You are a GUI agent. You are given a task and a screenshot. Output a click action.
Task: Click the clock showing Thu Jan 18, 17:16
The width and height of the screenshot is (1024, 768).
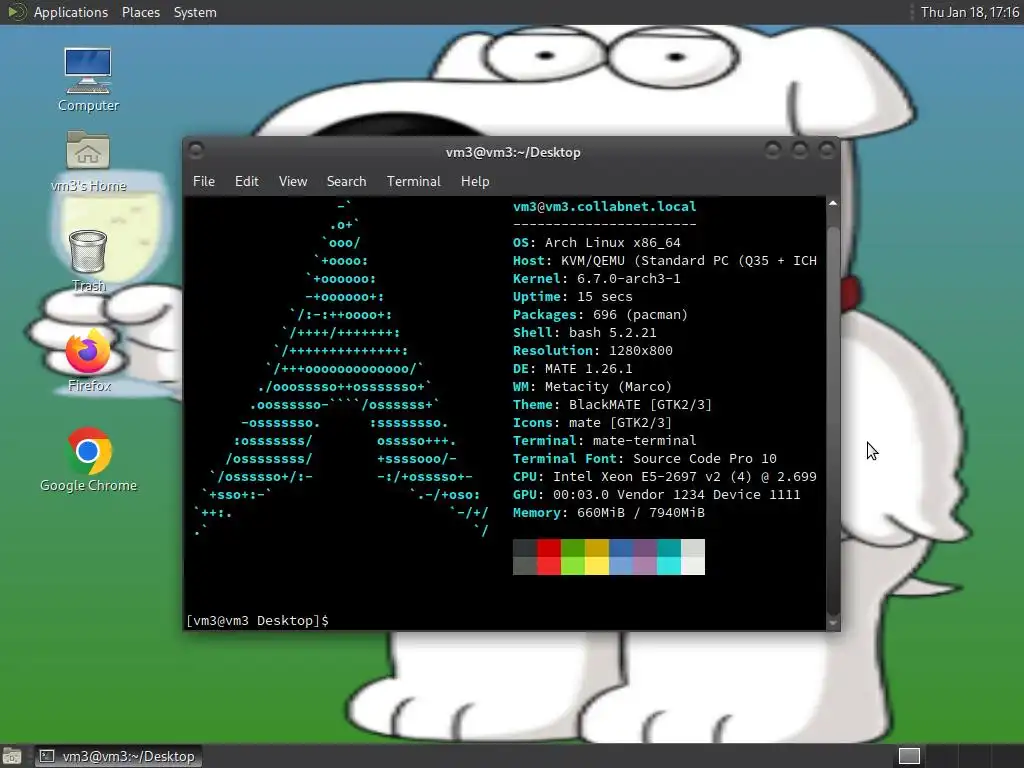[970, 12]
